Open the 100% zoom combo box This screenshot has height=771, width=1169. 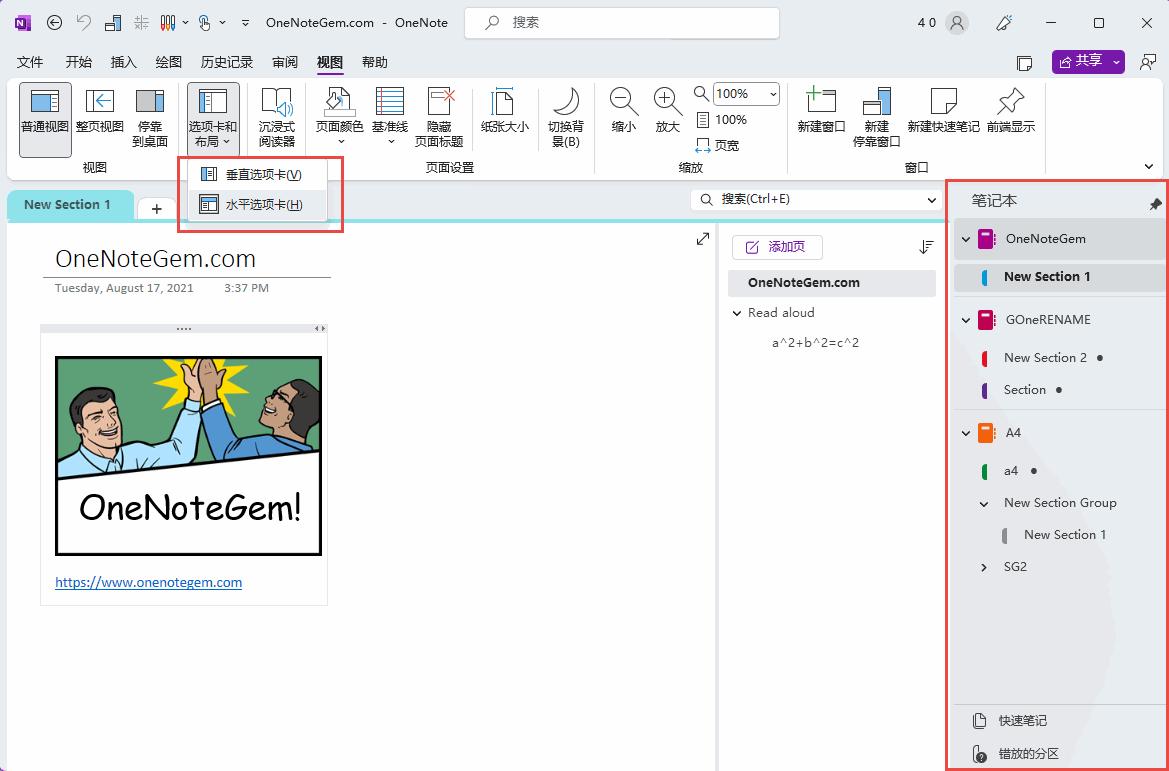[746, 94]
